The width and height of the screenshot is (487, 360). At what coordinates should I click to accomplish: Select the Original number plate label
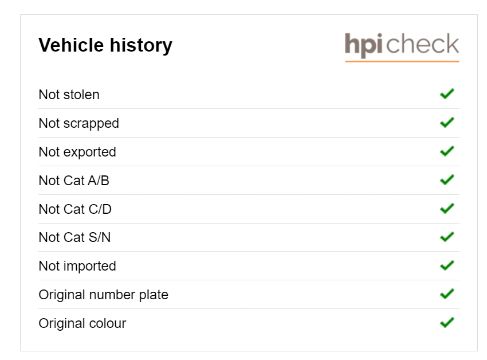[x=103, y=295]
